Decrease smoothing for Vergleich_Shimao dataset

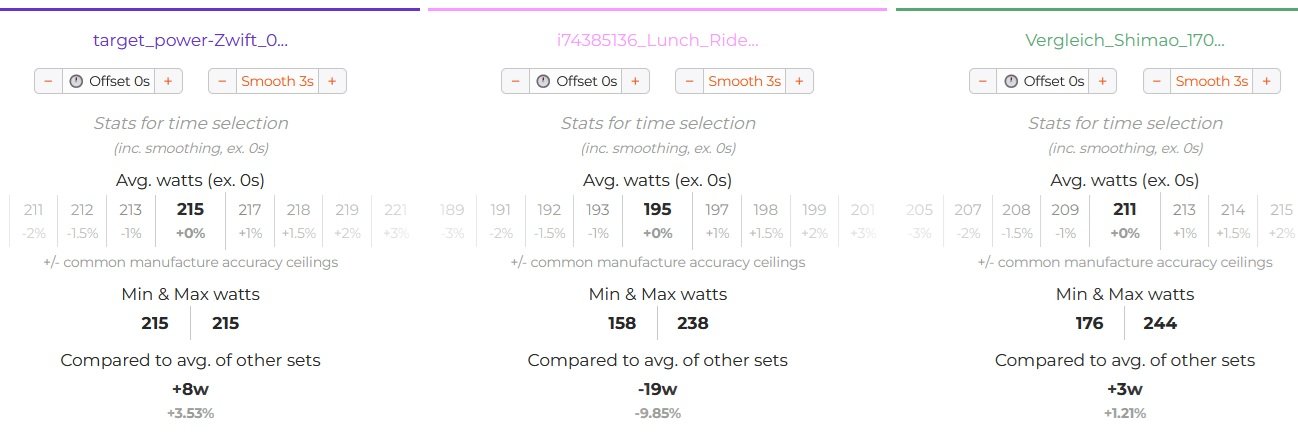(x=1157, y=81)
